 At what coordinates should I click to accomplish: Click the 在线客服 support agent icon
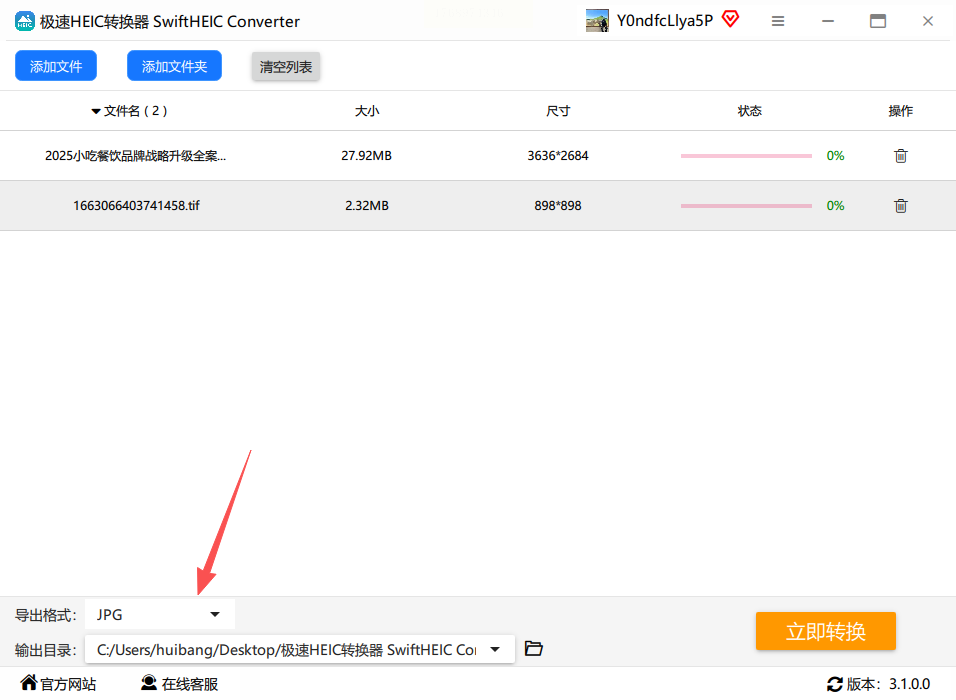[149, 683]
